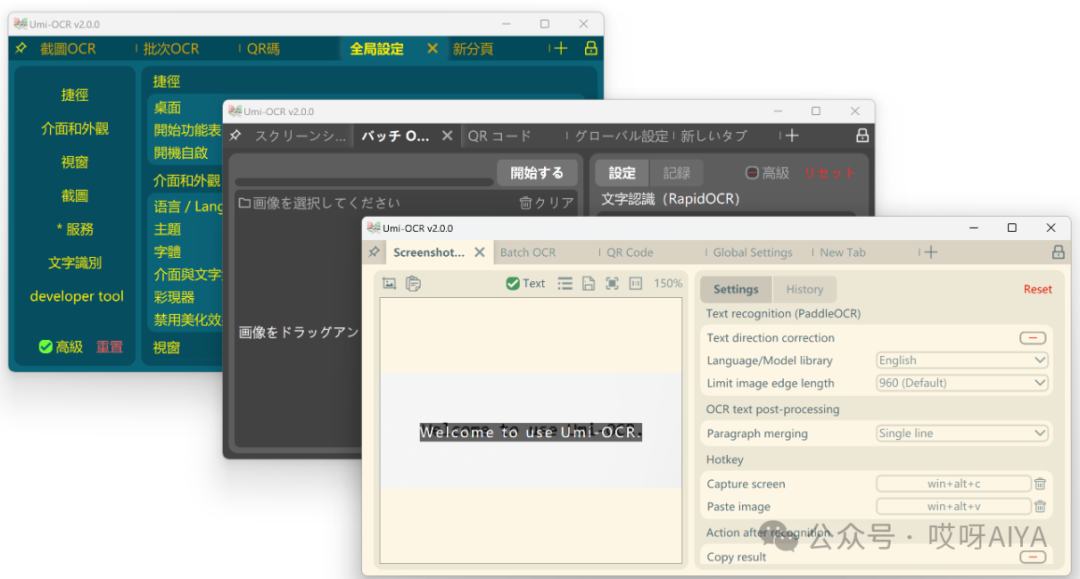This screenshot has width=1080, height=579.
Task: Add a tab with plus icon in English window
Action: (x=931, y=252)
